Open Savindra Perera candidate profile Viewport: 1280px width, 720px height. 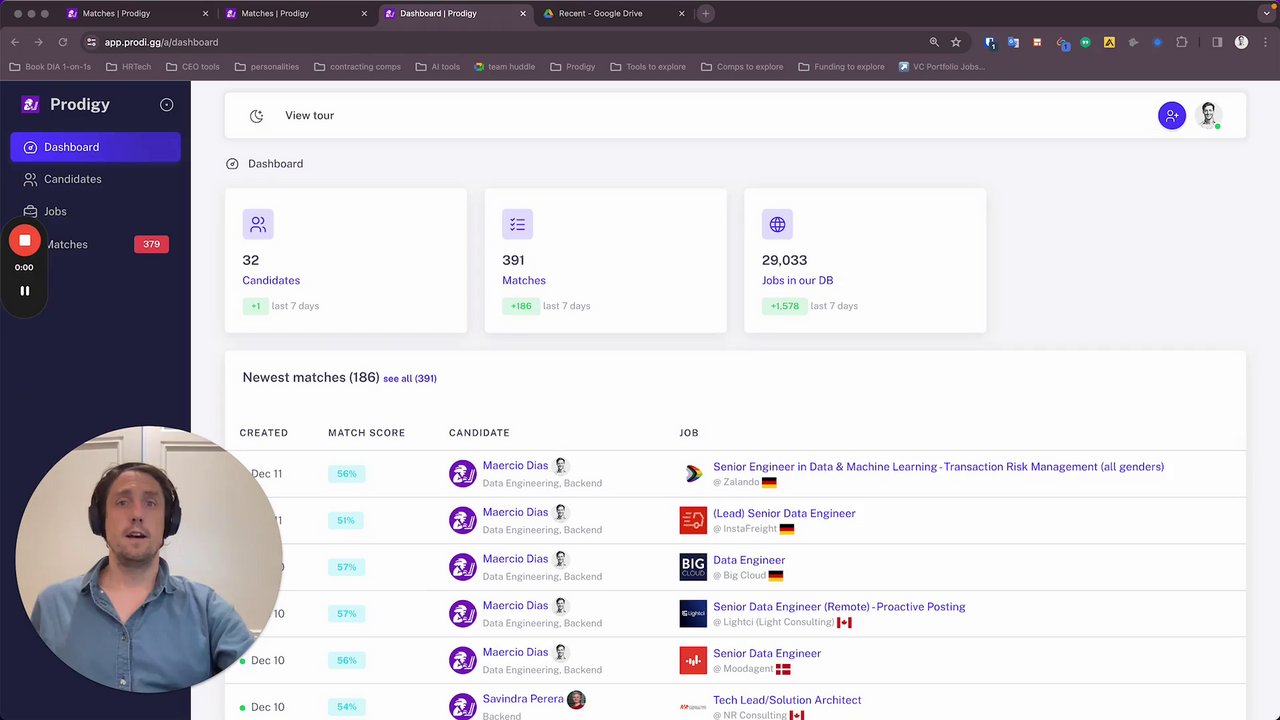[523, 699]
